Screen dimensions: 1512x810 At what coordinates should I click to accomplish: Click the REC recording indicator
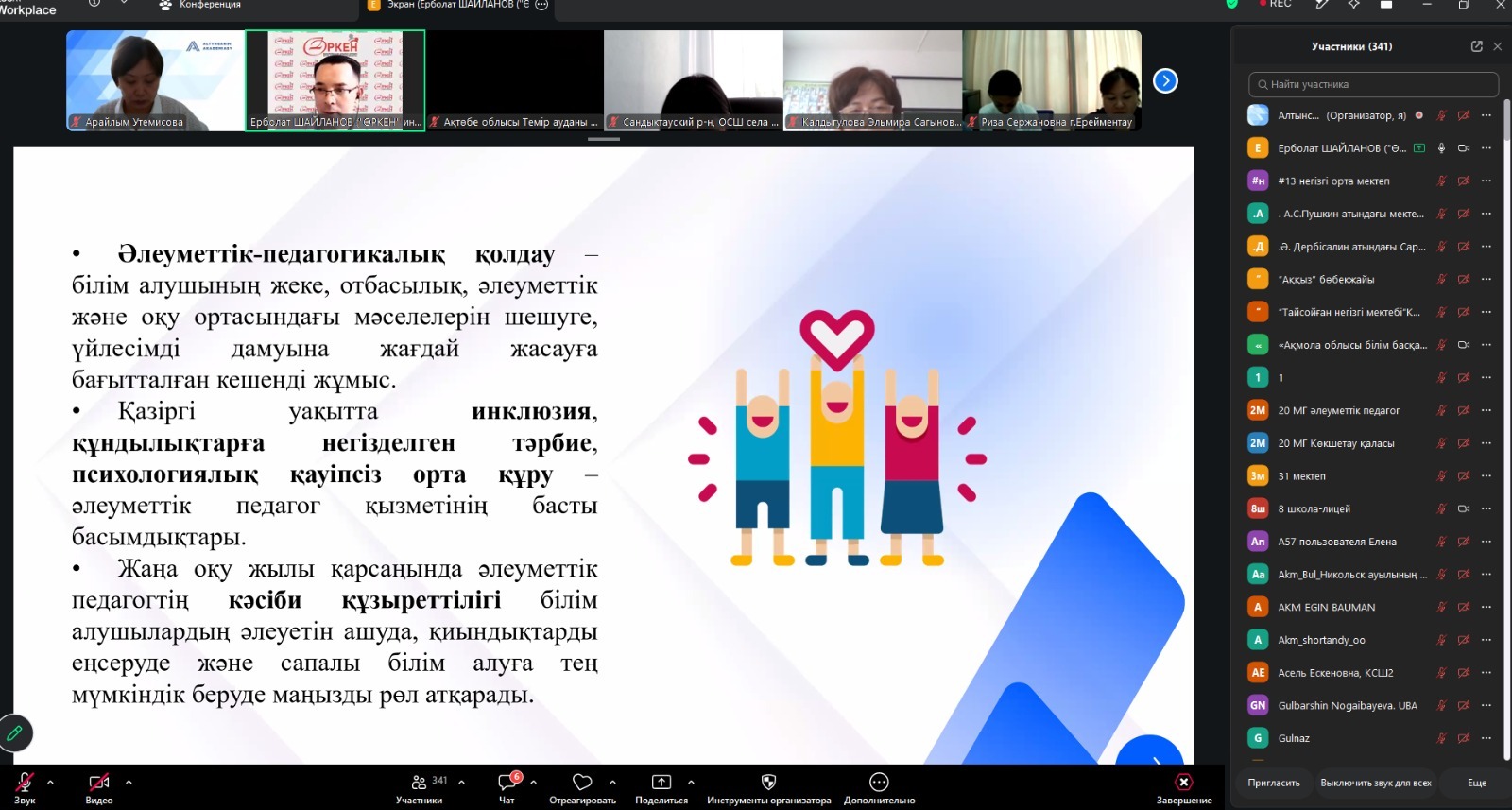coord(1275,5)
